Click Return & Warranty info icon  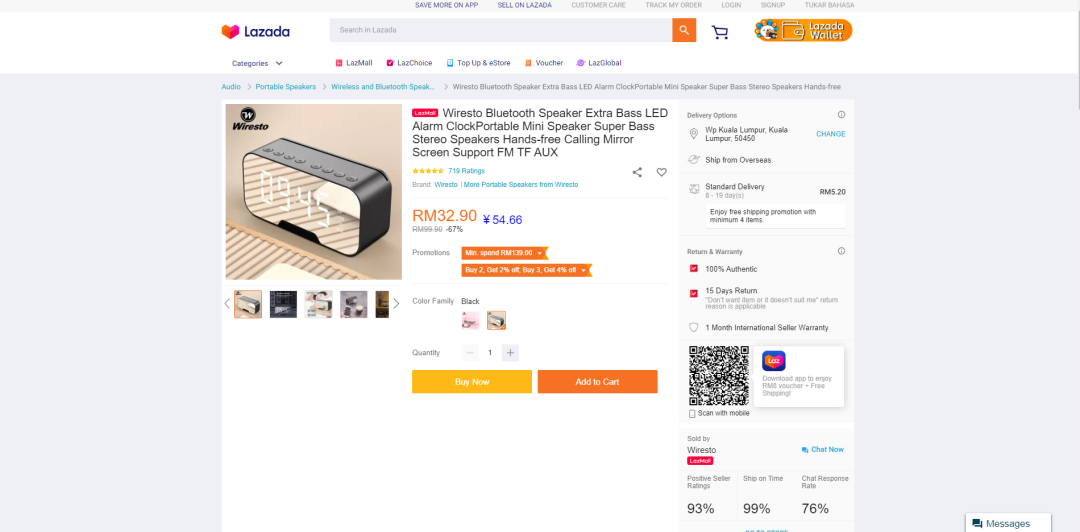click(841, 252)
